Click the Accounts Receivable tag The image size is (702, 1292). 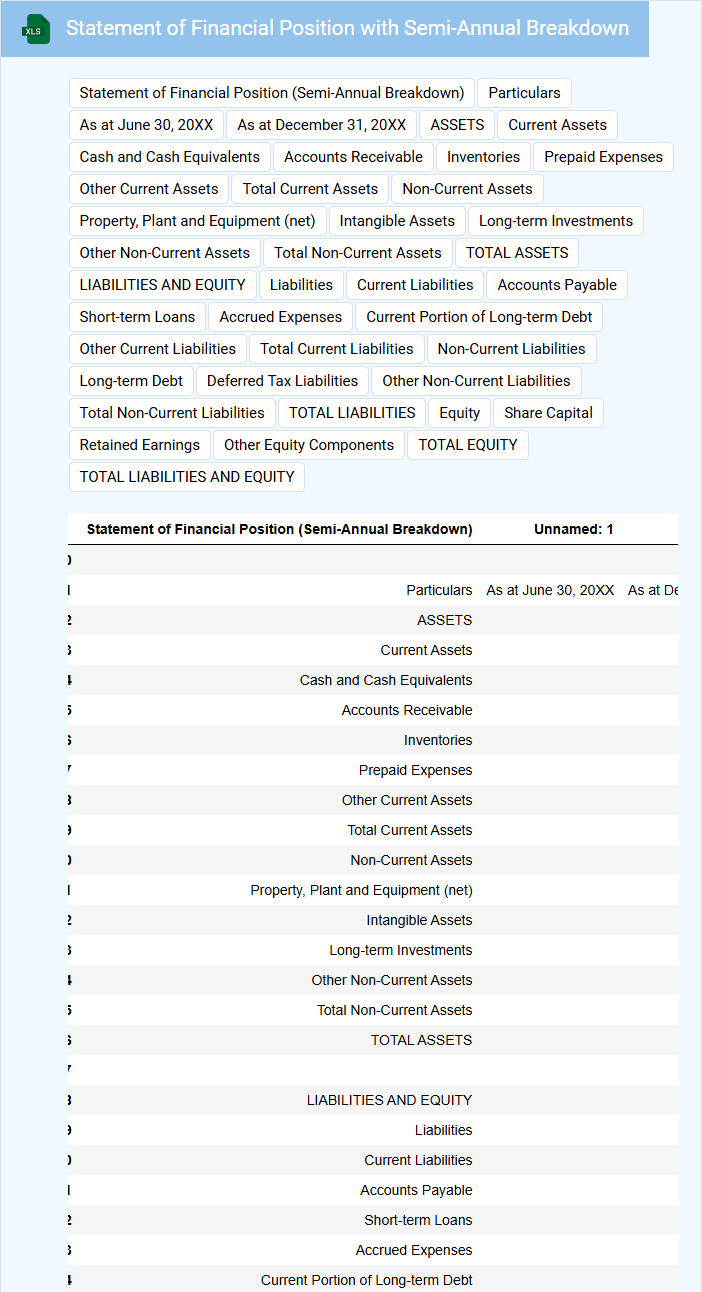(353, 157)
